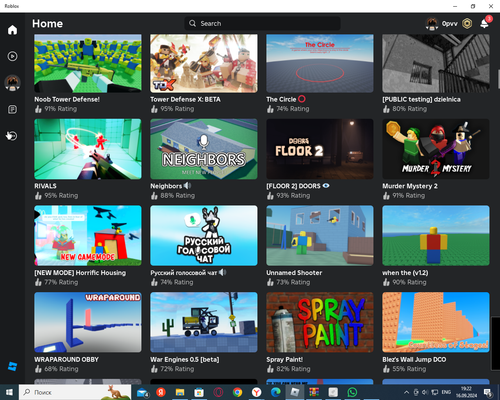This screenshot has width=500, height=400.
Task: Click the Noob Tower Defense! title
Action: click(67, 99)
